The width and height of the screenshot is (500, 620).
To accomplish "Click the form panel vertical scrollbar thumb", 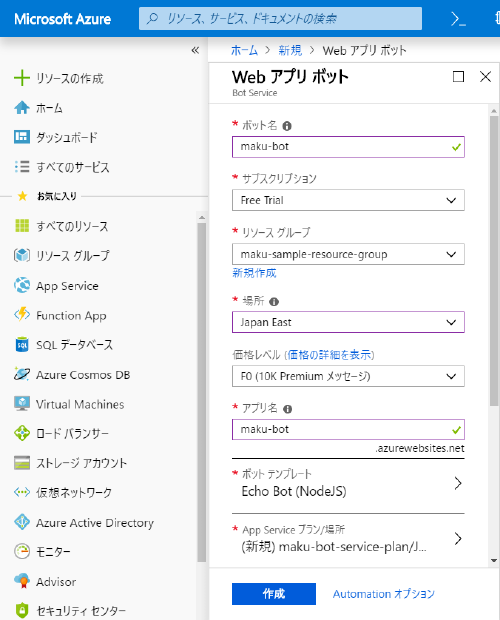I will click(x=494, y=261).
